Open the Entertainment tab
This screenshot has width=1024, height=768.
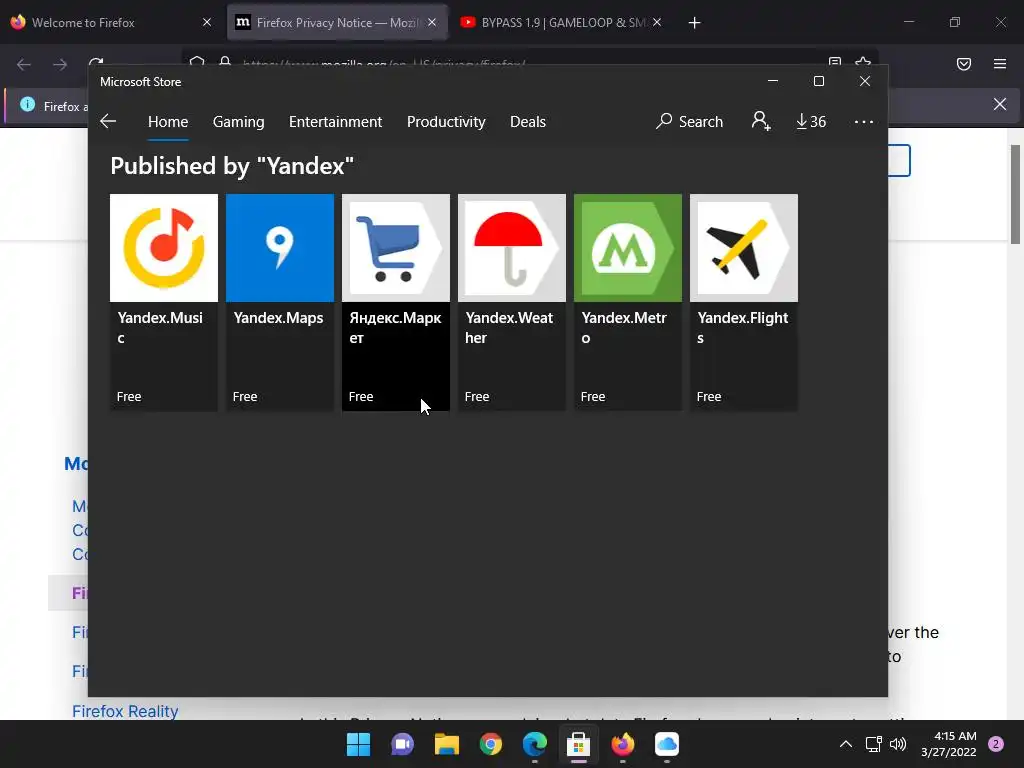335,121
